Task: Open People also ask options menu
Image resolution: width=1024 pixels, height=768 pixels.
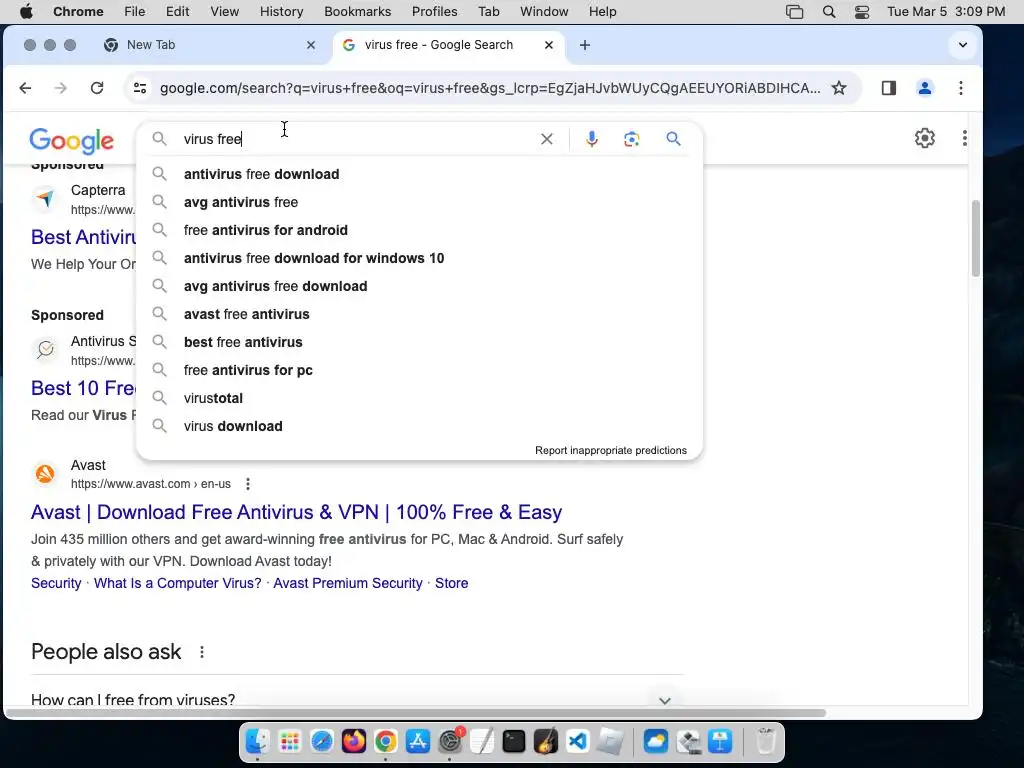Action: (x=202, y=652)
